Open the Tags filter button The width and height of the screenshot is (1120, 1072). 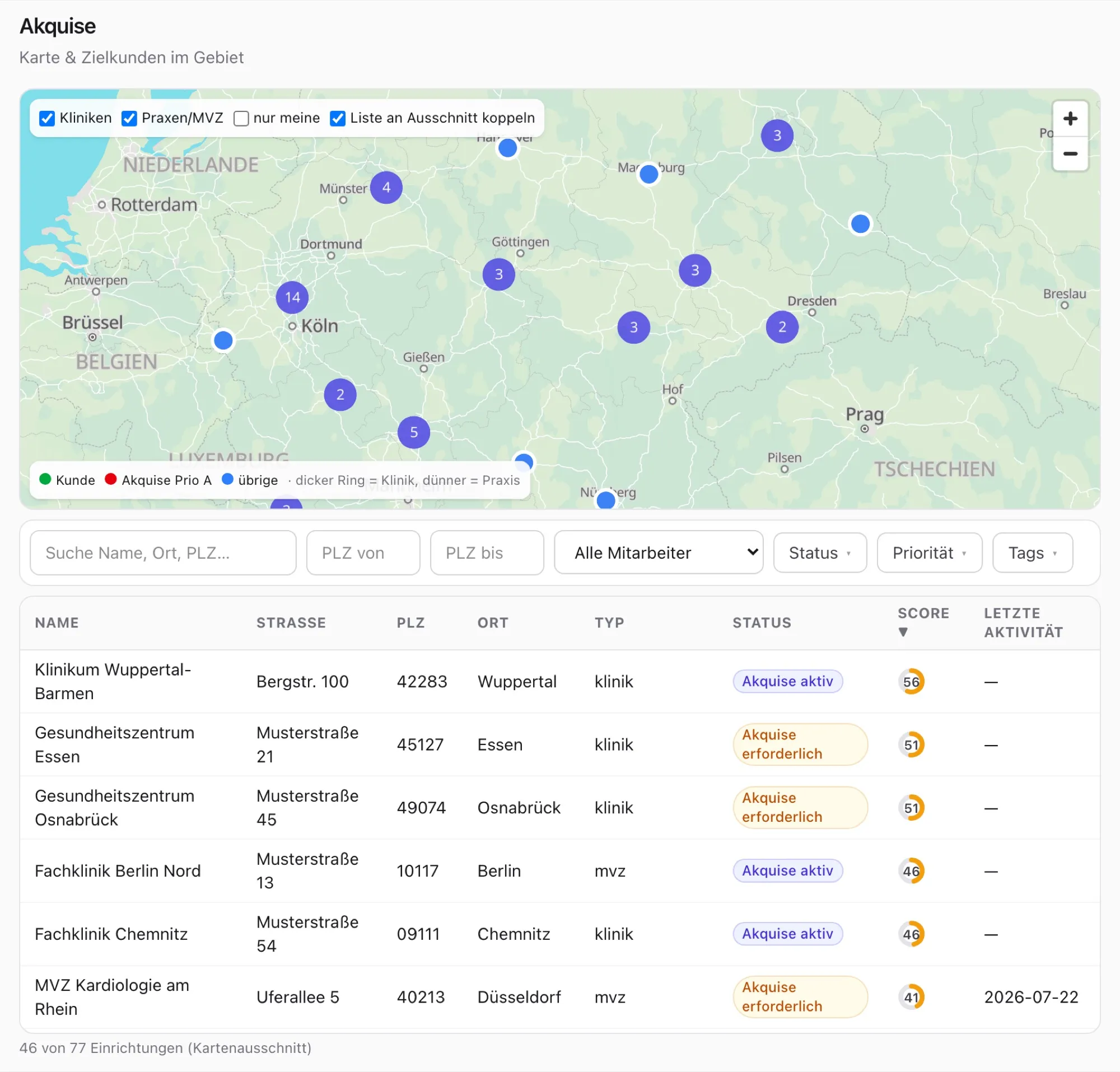pyautogui.click(x=1032, y=553)
